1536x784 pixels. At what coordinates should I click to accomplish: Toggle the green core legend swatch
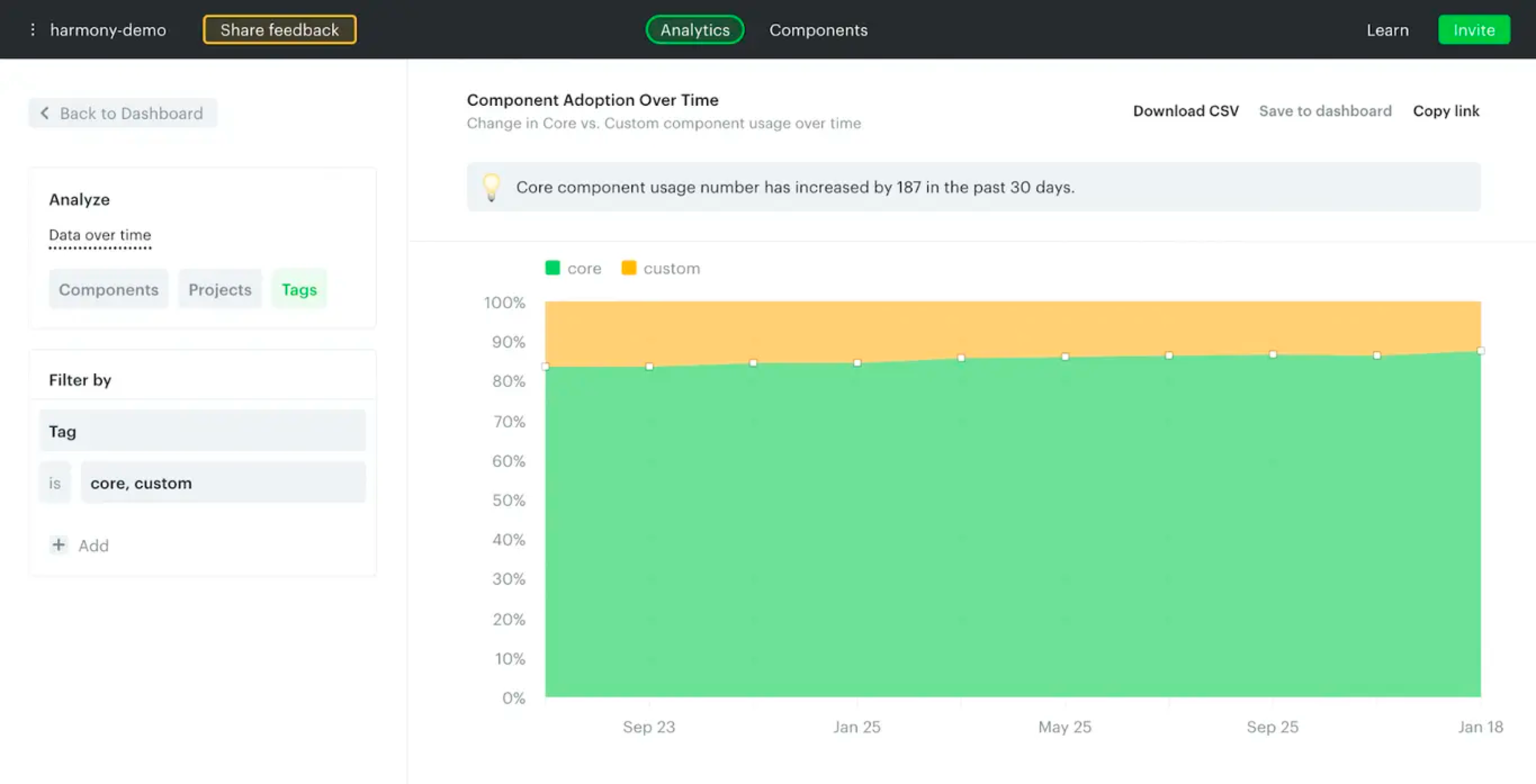click(553, 268)
